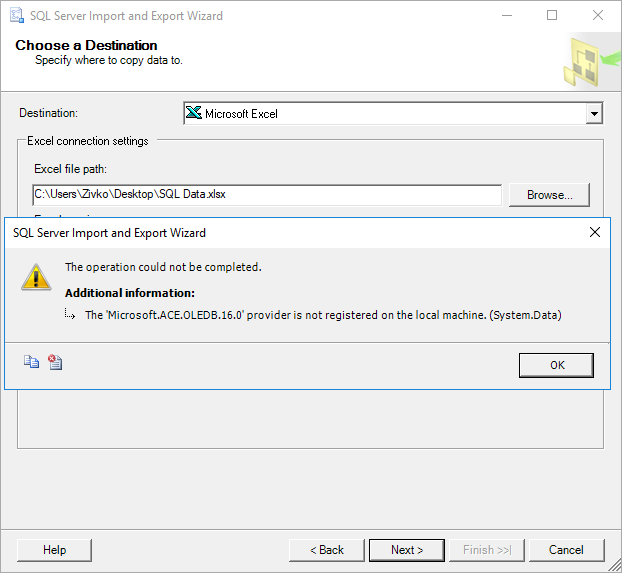Cancel the Import and Export Wizard
The width and height of the screenshot is (622, 573).
(566, 550)
